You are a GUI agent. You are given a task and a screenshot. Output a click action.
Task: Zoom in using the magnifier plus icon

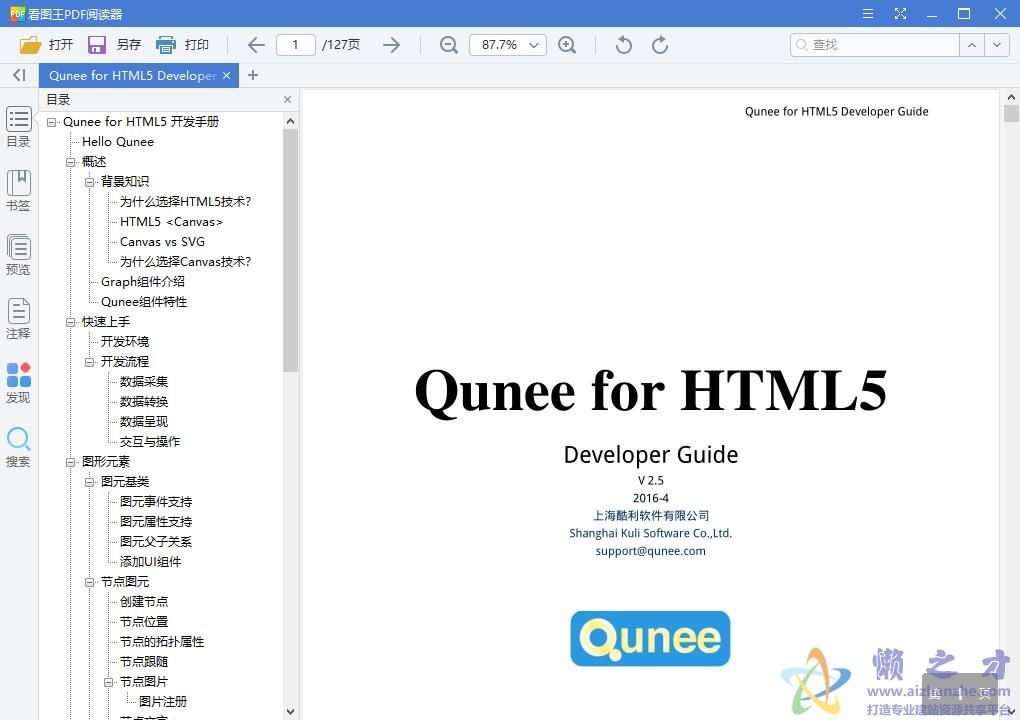(x=567, y=45)
